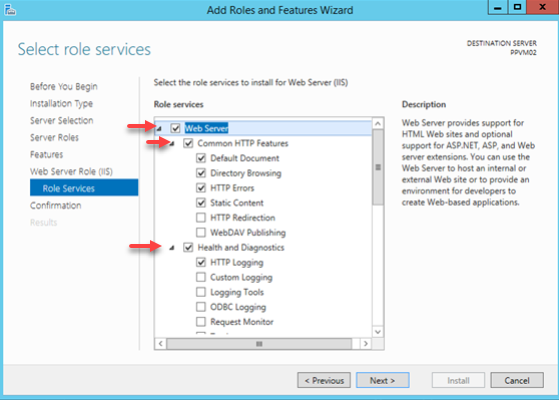This screenshot has width=559, height=400.
Task: Select the HTTP Redirection row label
Action: tap(243, 218)
